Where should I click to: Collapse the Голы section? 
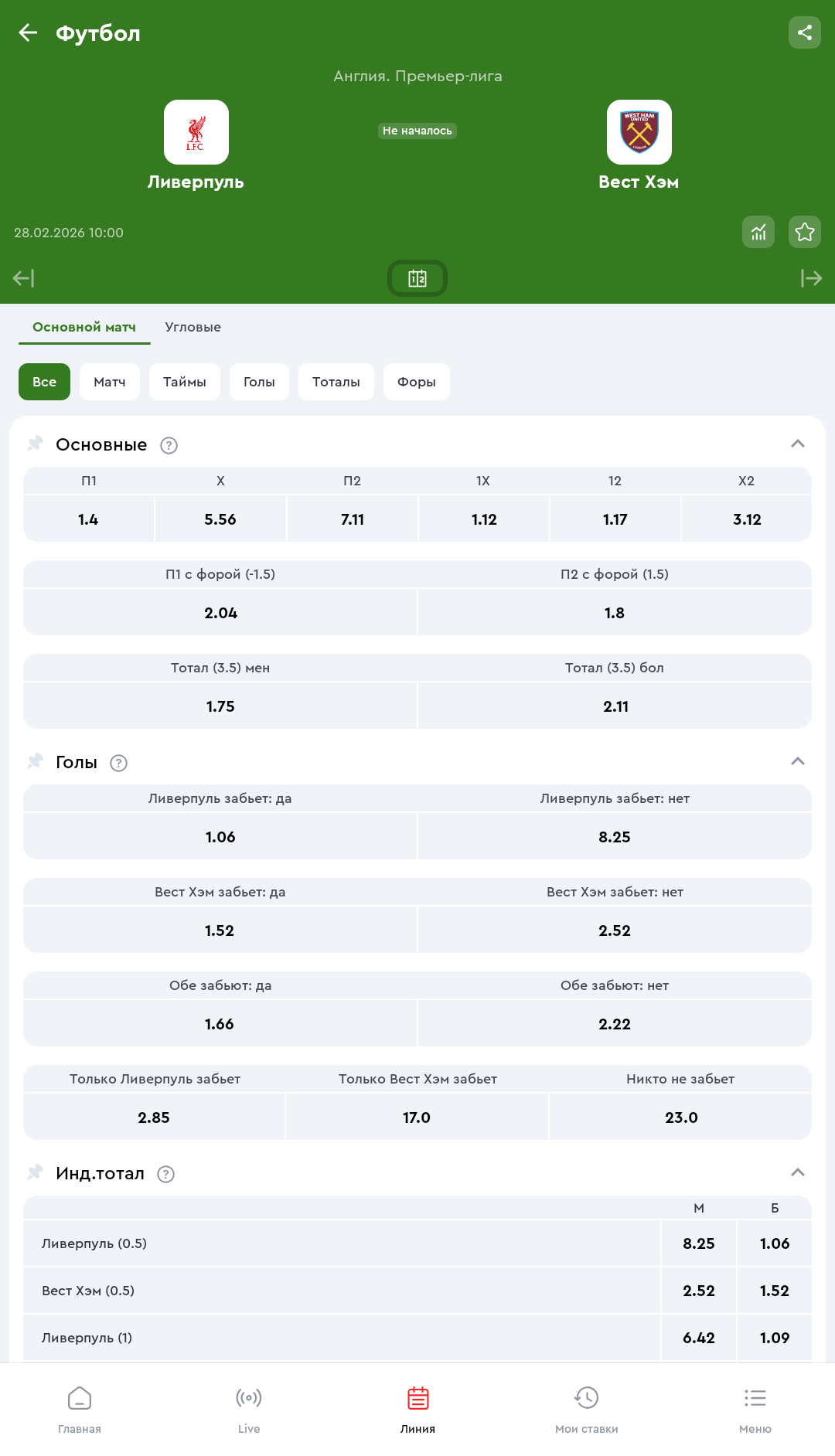(798, 761)
